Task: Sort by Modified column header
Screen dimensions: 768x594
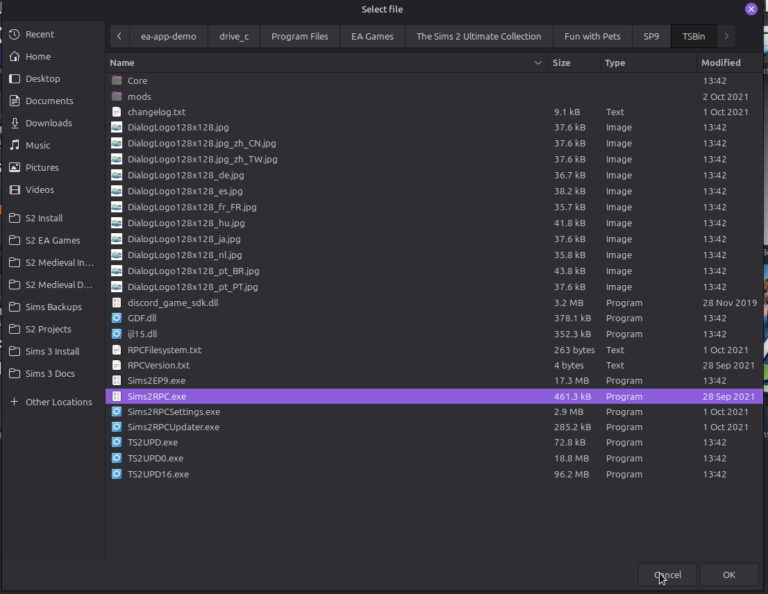Action: [720, 62]
